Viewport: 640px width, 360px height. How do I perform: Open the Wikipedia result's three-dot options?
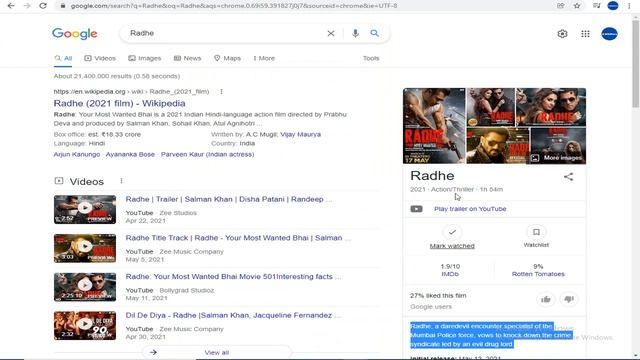[x=222, y=91]
